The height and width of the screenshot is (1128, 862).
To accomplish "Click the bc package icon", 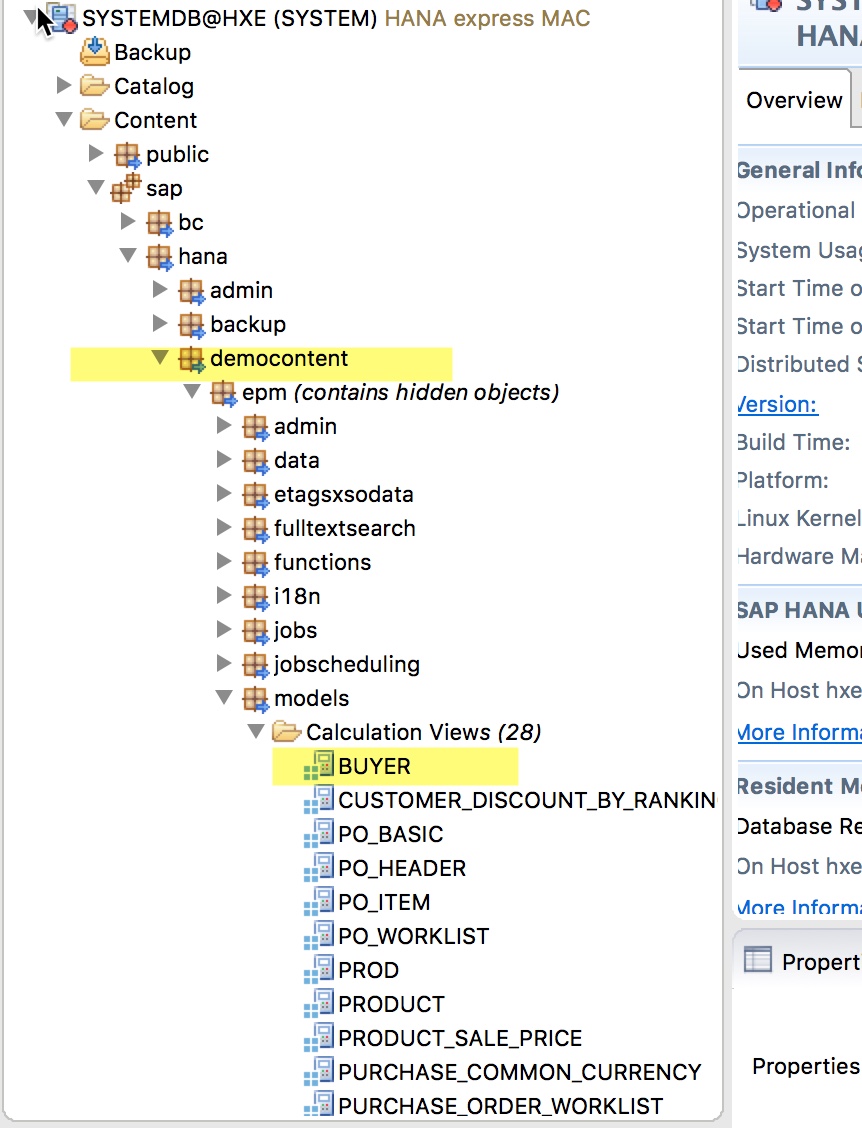I will pyautogui.click(x=160, y=222).
